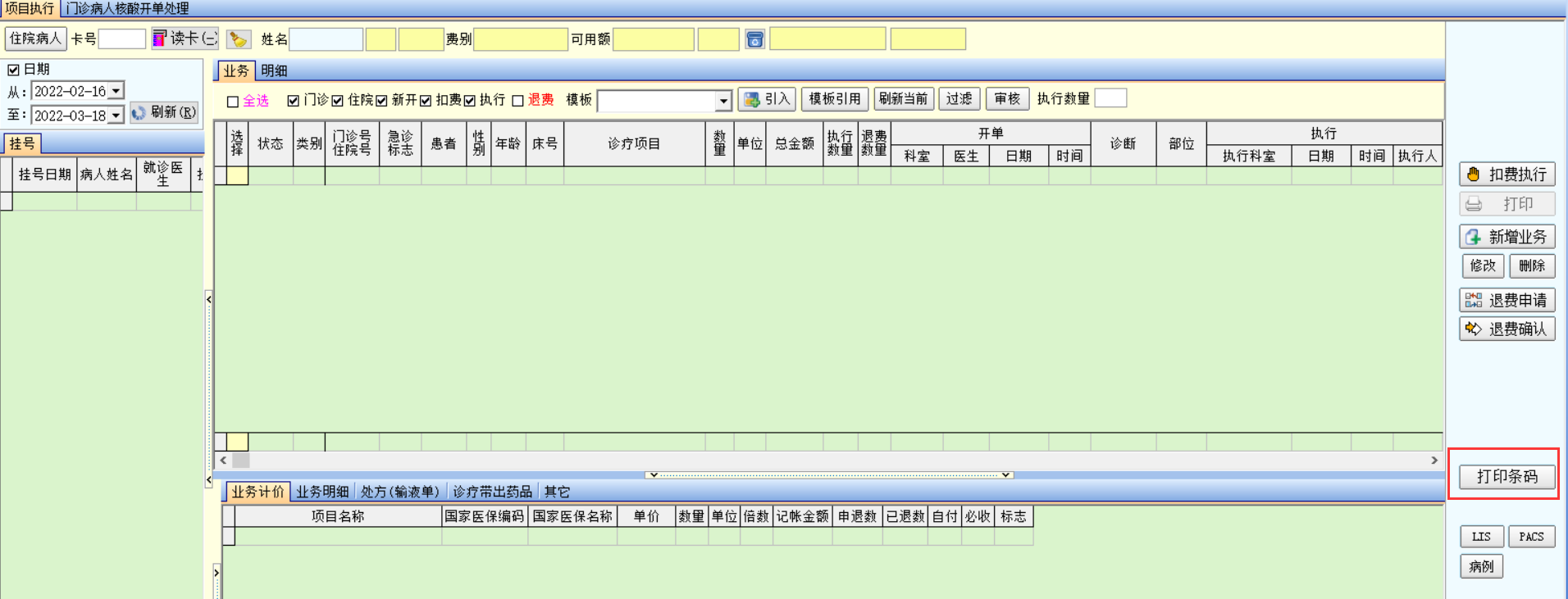Open the 业务计价 tab

pos(258,492)
